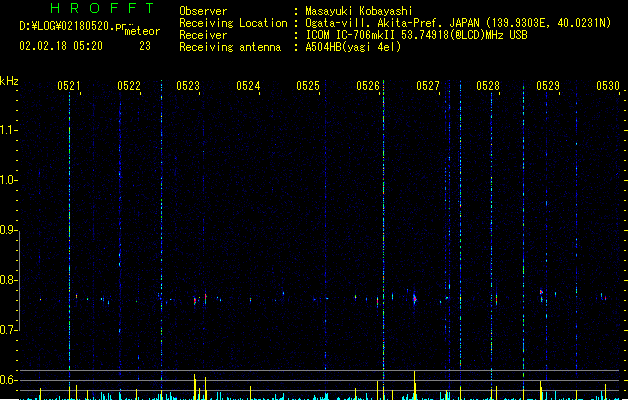629x400 pixels.
Task: Click the HROFFT title text
Action: point(102,8)
